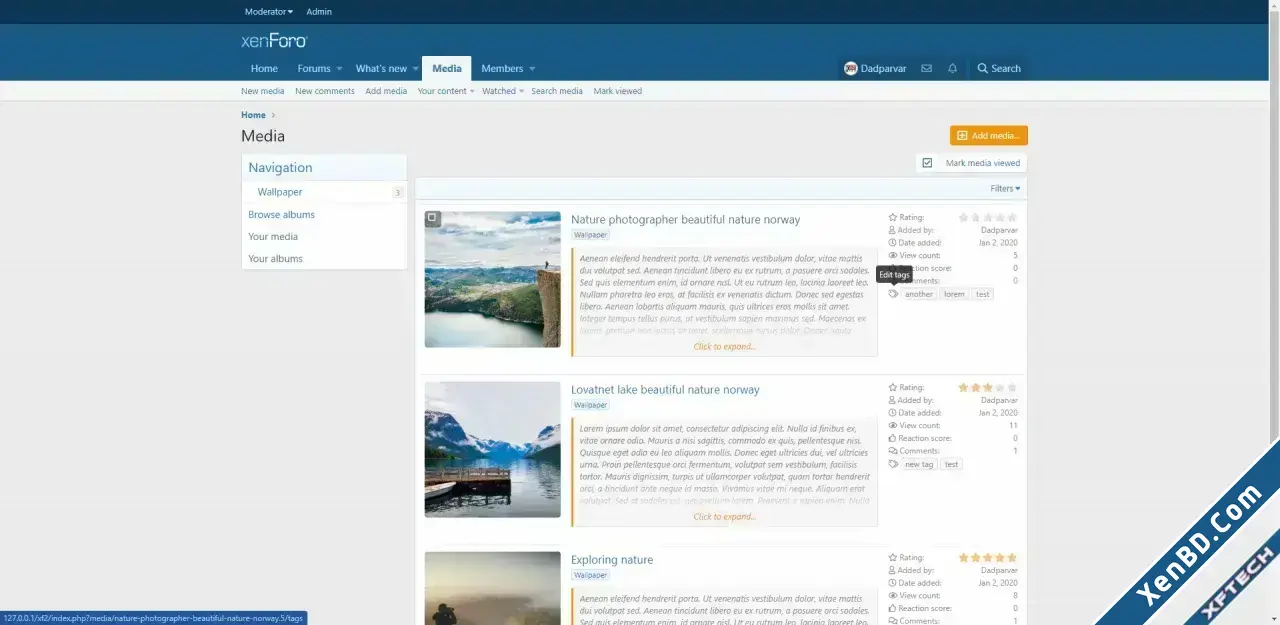Expand first item's description via Click to expand

725,347
